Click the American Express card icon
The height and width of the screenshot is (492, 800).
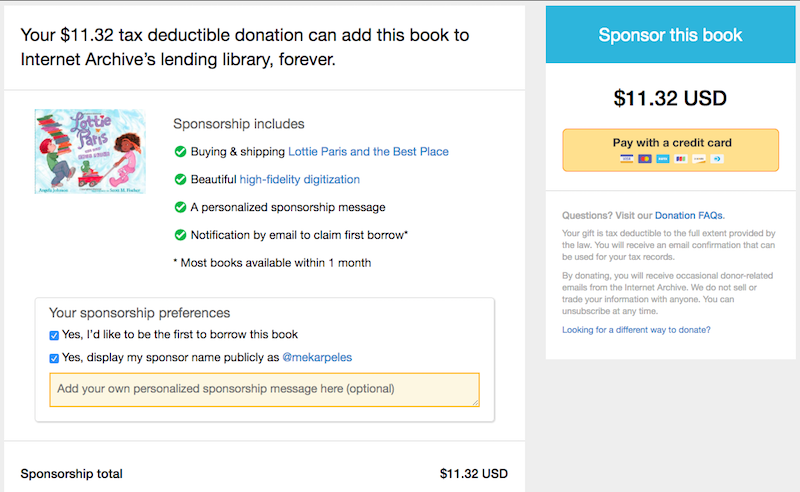coord(663,159)
